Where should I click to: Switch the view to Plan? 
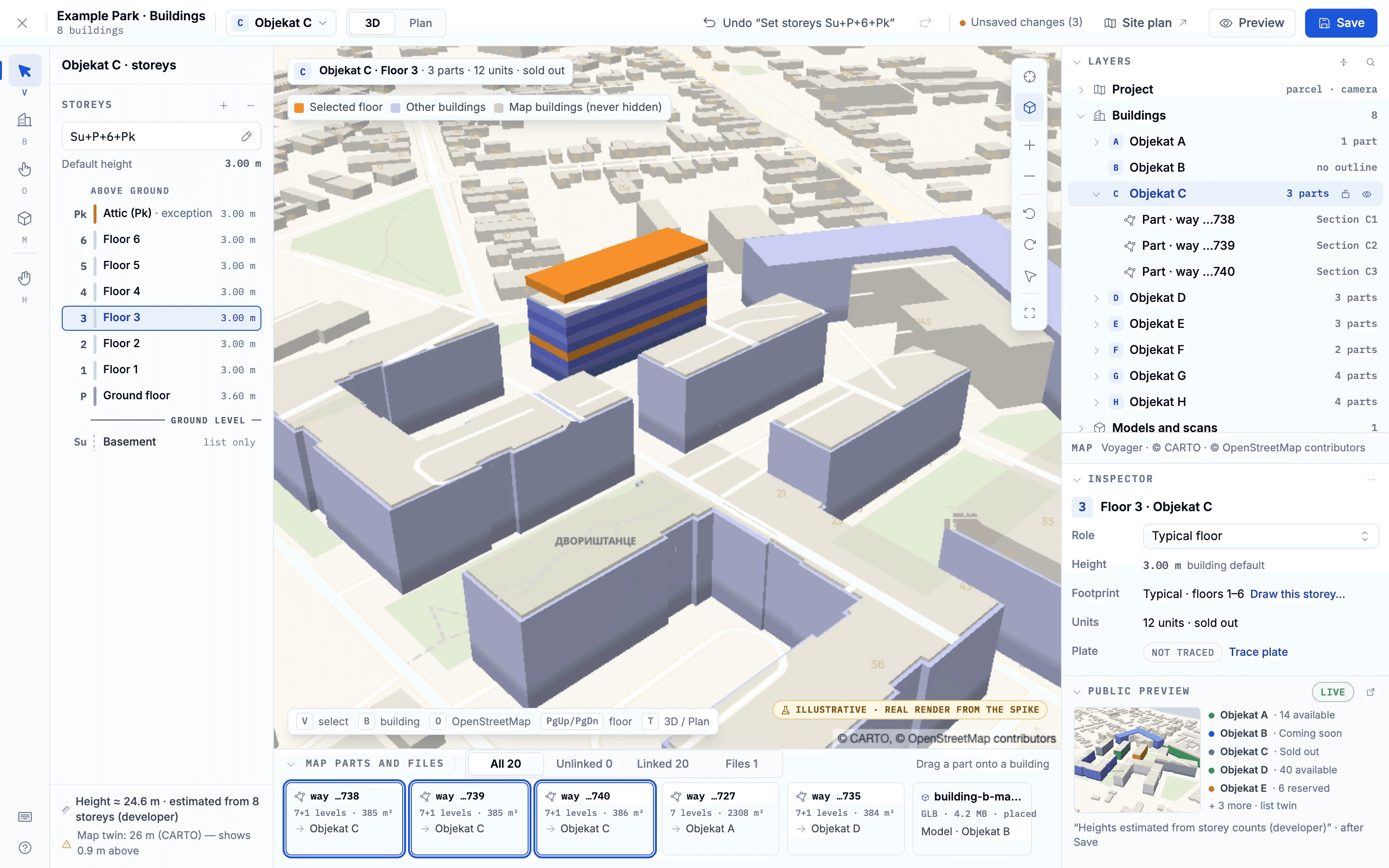pyautogui.click(x=420, y=23)
